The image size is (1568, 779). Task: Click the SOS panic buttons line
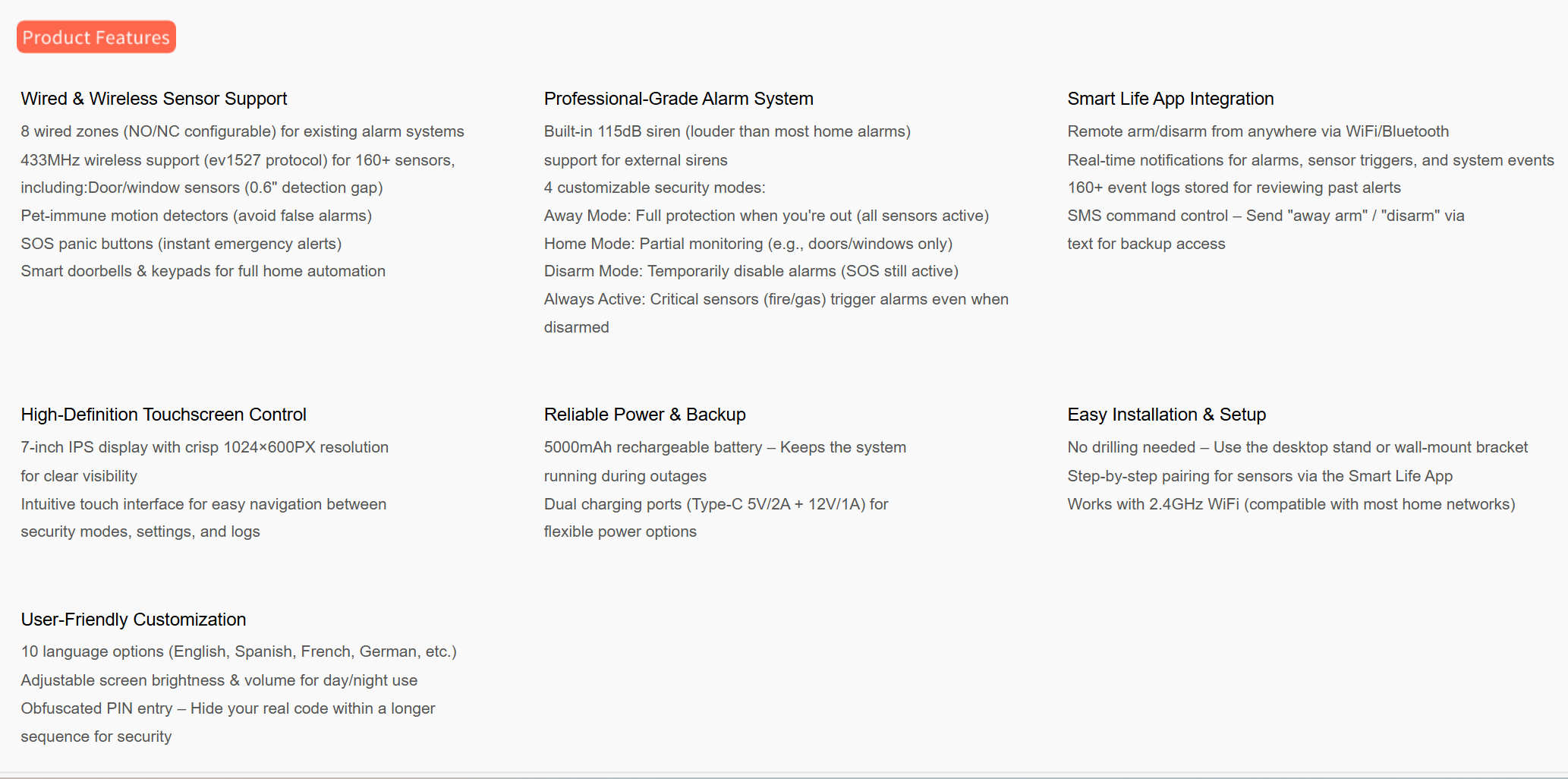[181, 244]
